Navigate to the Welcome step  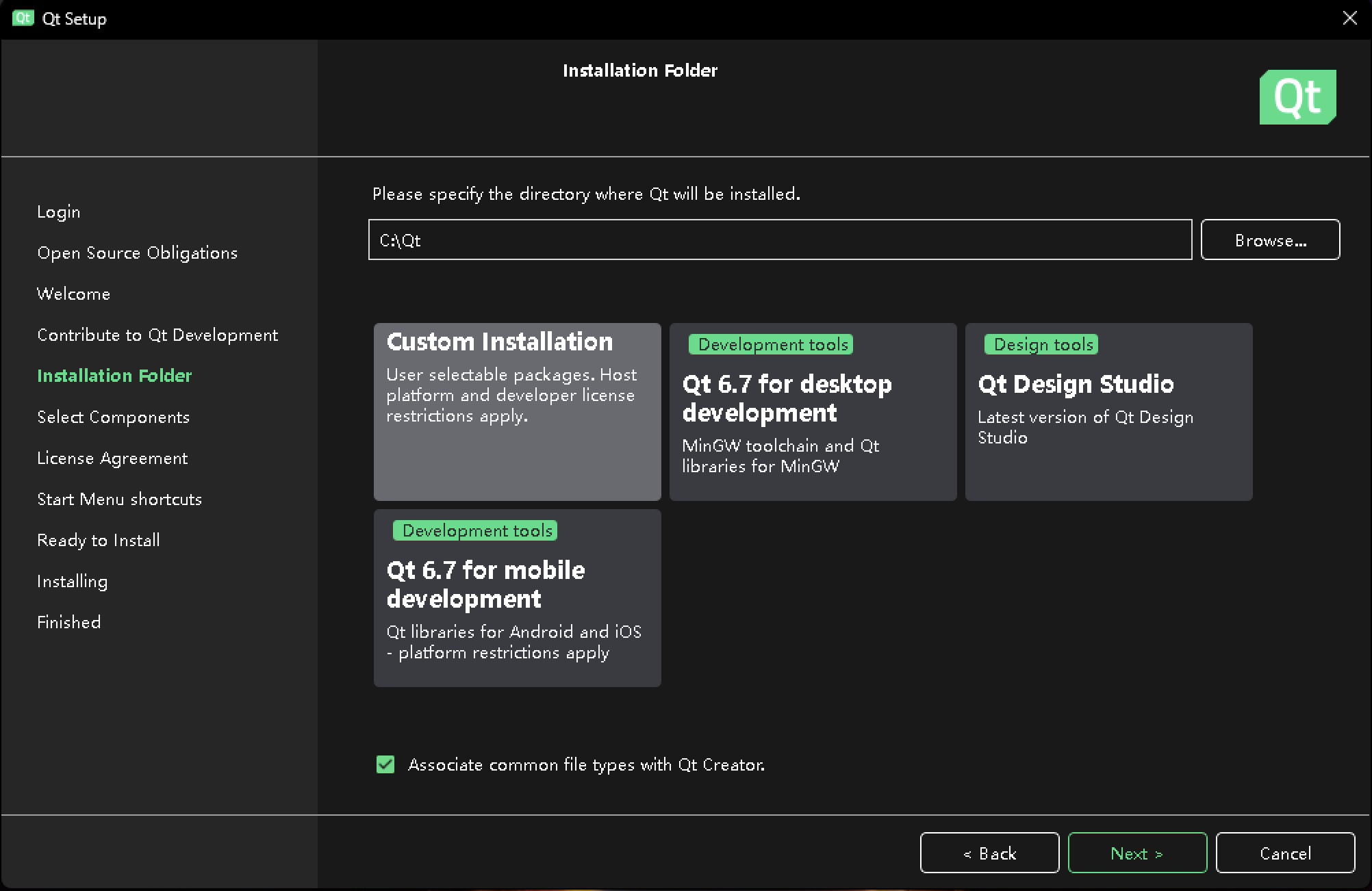click(x=73, y=294)
